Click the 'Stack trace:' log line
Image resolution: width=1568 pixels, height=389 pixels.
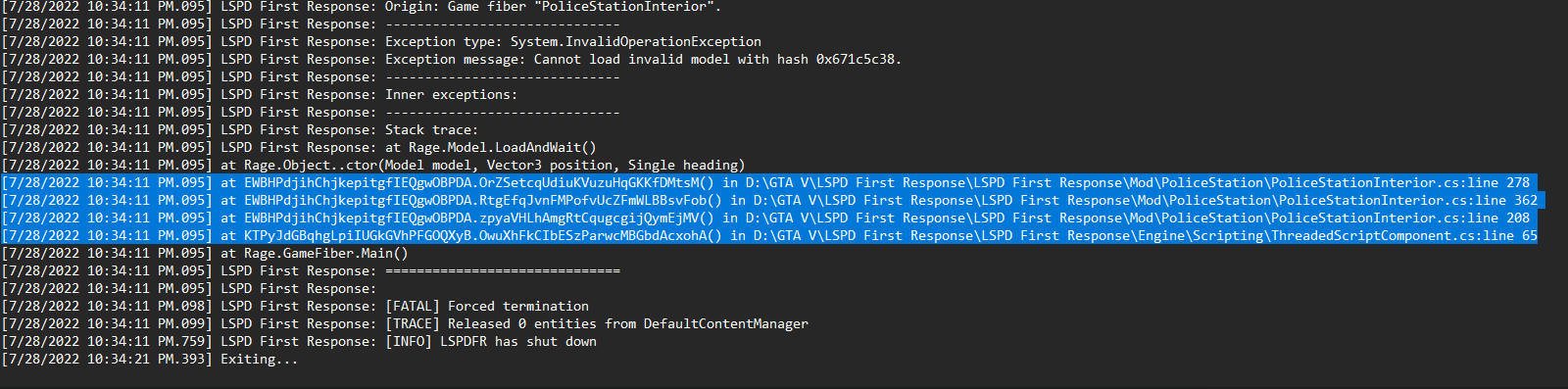pyautogui.click(x=240, y=130)
